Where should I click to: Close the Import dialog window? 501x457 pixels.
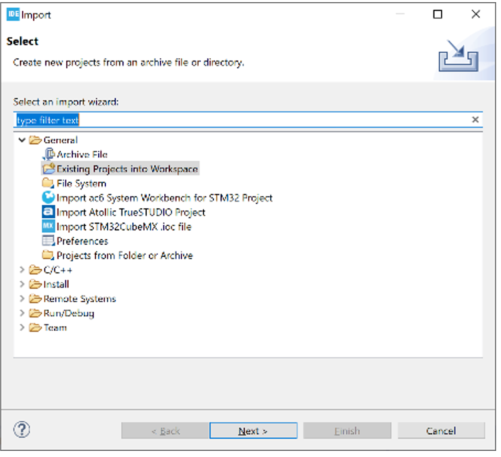(x=476, y=14)
